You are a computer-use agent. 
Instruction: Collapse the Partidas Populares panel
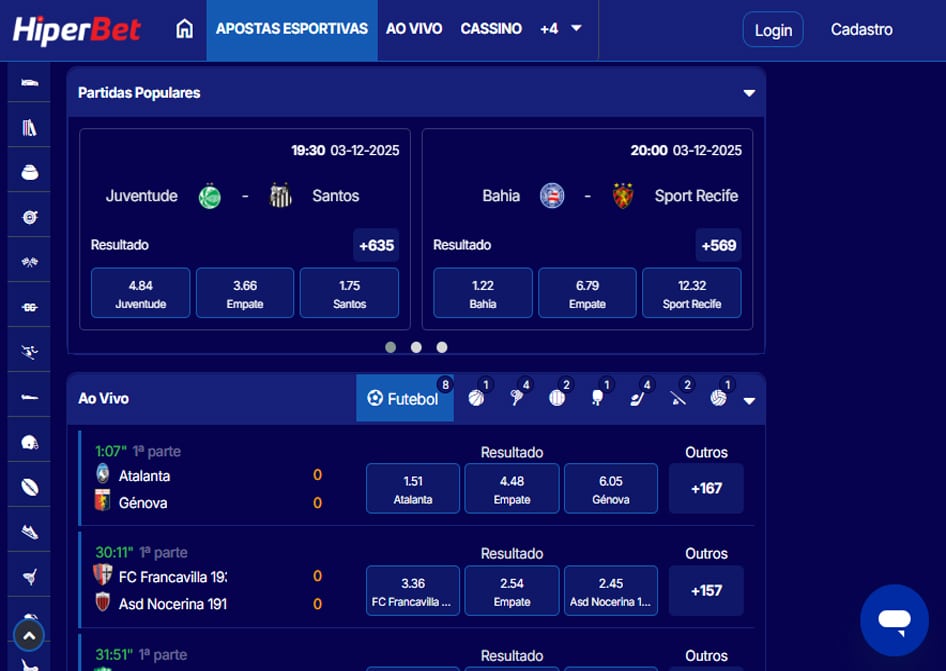(x=749, y=92)
